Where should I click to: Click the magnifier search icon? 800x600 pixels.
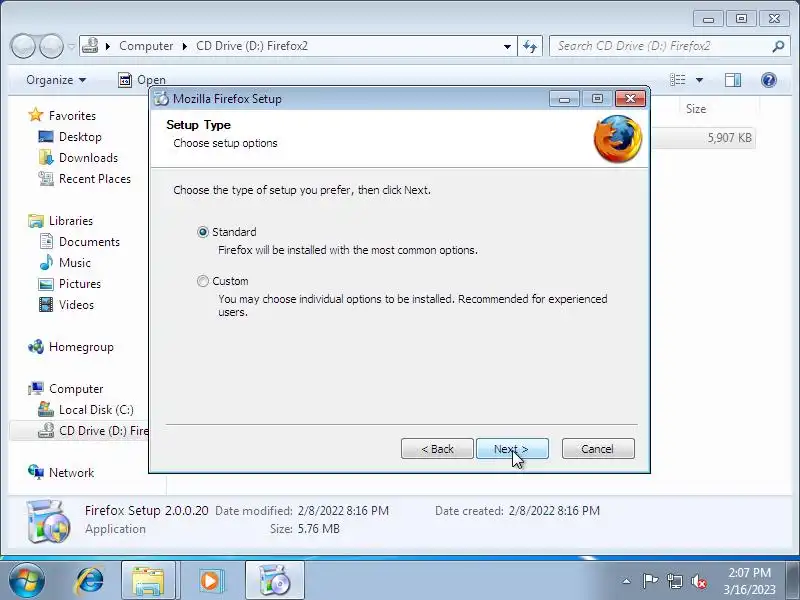coord(778,46)
